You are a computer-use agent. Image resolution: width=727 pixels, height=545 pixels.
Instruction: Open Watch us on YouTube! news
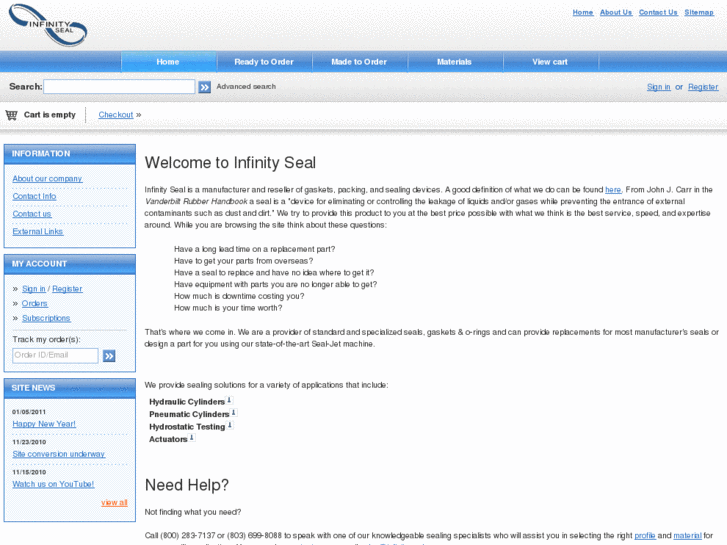[x=53, y=484]
